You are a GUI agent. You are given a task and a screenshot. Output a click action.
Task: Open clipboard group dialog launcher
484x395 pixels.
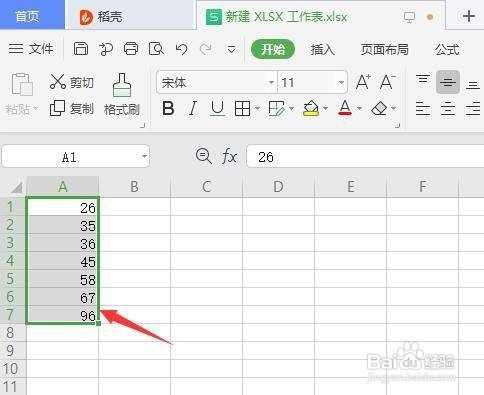click(x=142, y=126)
